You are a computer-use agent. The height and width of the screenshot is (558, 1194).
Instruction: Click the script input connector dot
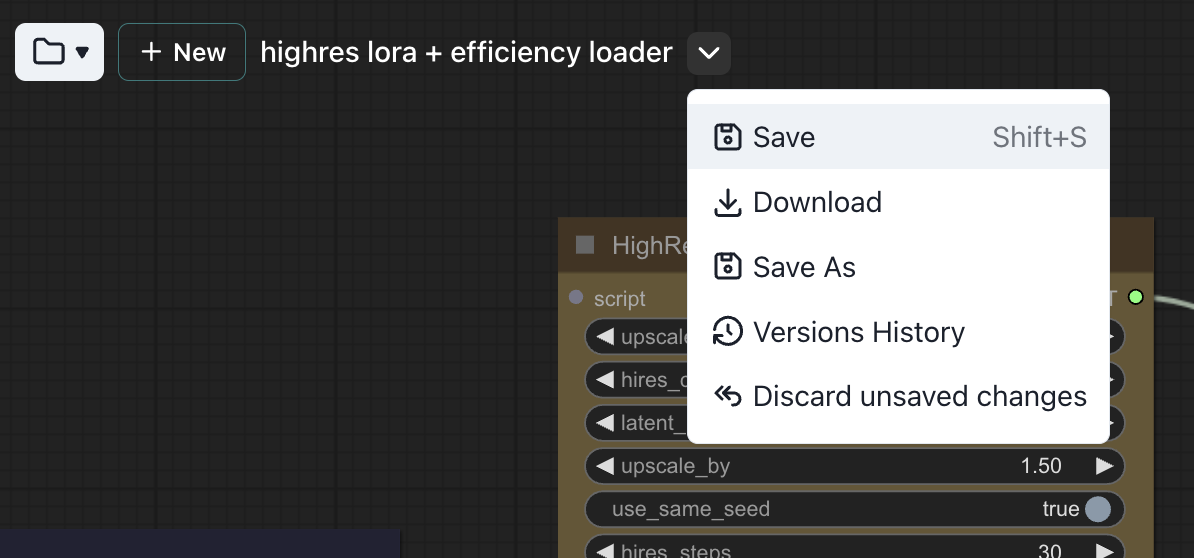[576, 297]
